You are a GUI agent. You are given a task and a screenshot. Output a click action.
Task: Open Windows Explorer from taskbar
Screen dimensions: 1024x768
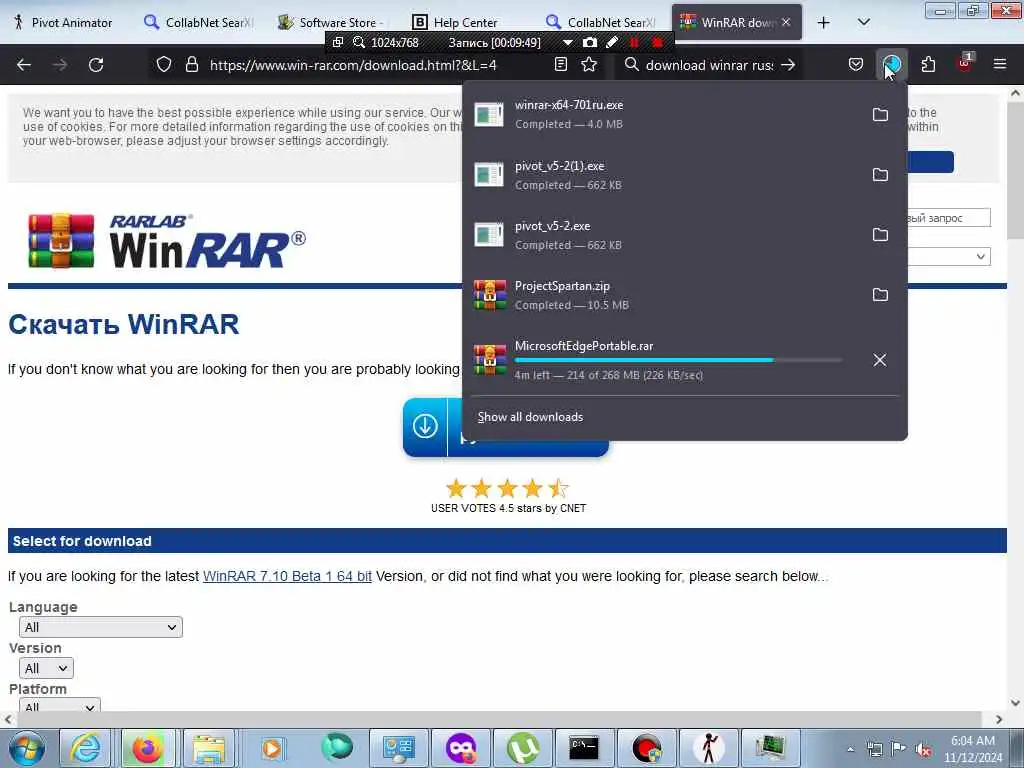[x=209, y=748]
